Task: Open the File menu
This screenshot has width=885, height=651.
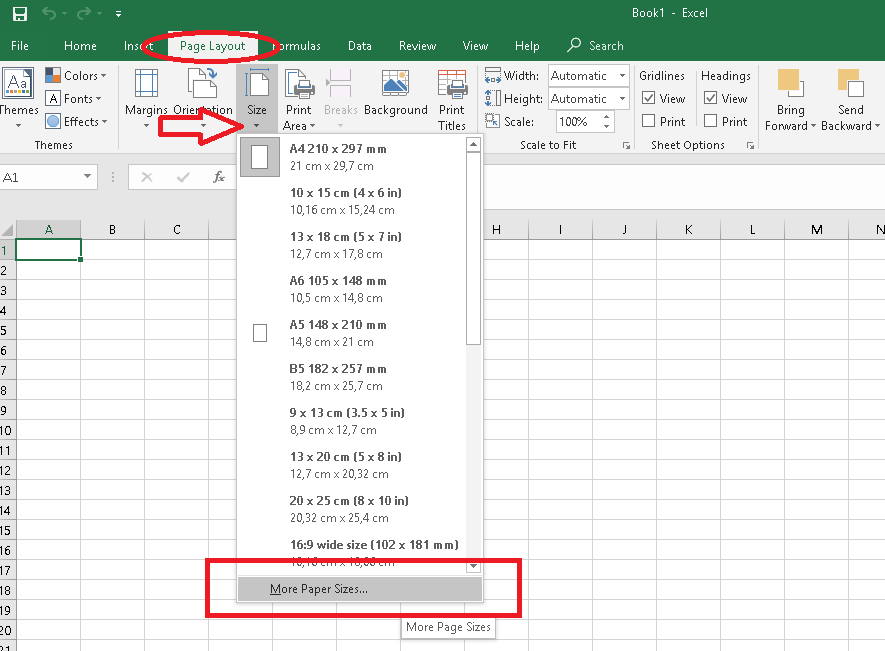Action: pyautogui.click(x=20, y=45)
